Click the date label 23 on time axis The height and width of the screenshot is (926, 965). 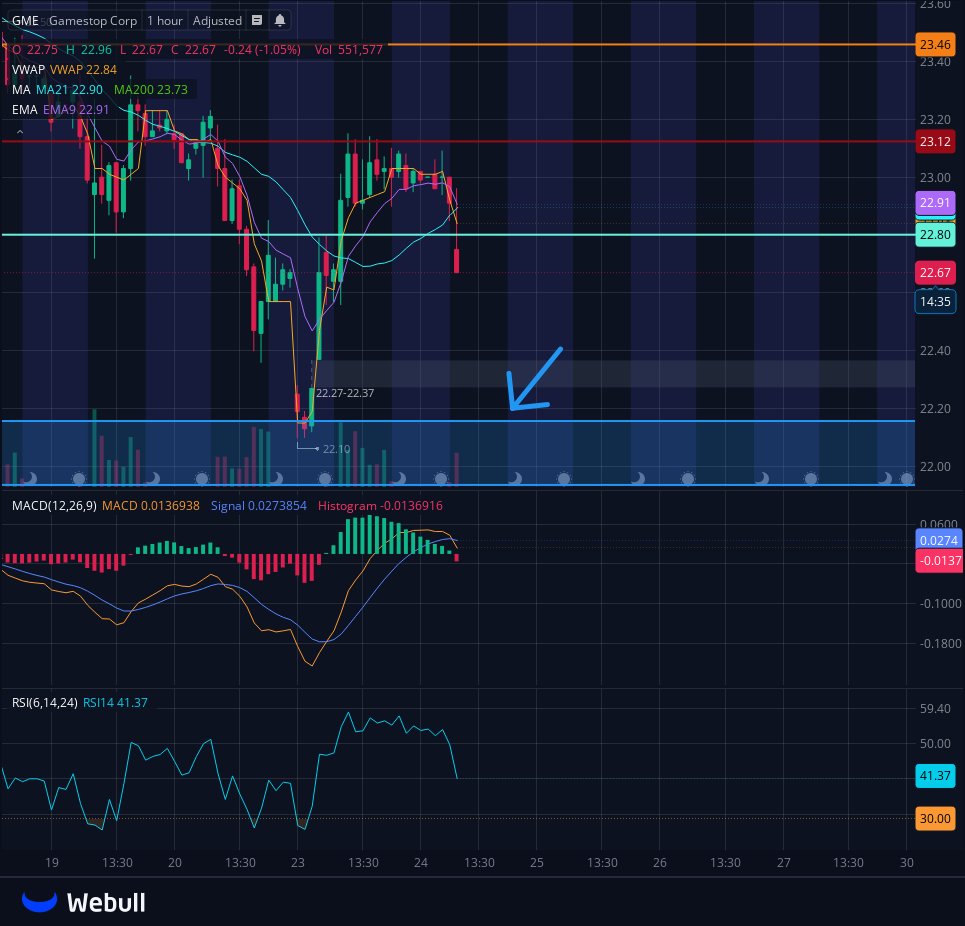click(298, 863)
